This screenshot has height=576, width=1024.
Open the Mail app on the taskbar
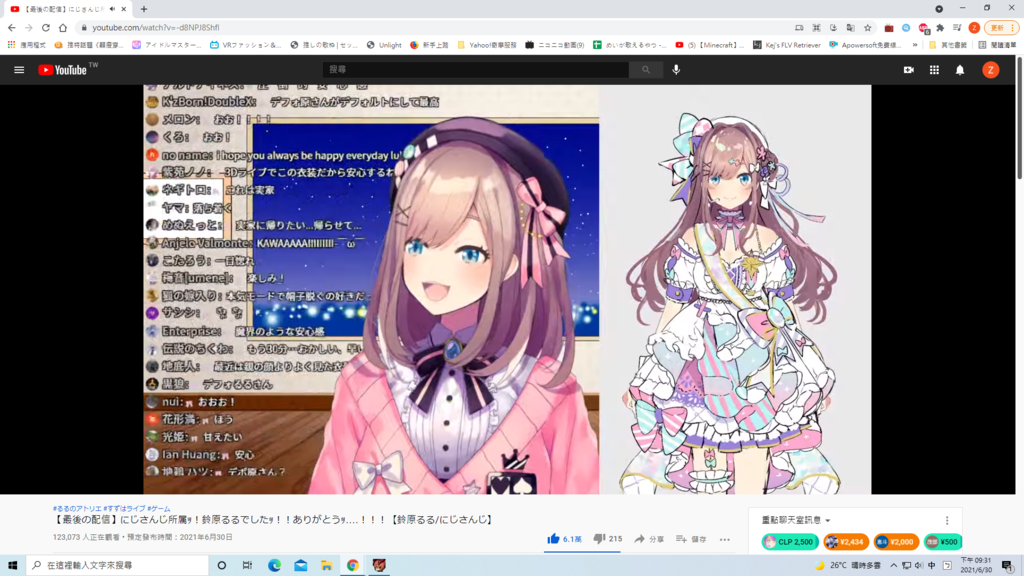pos(300,565)
